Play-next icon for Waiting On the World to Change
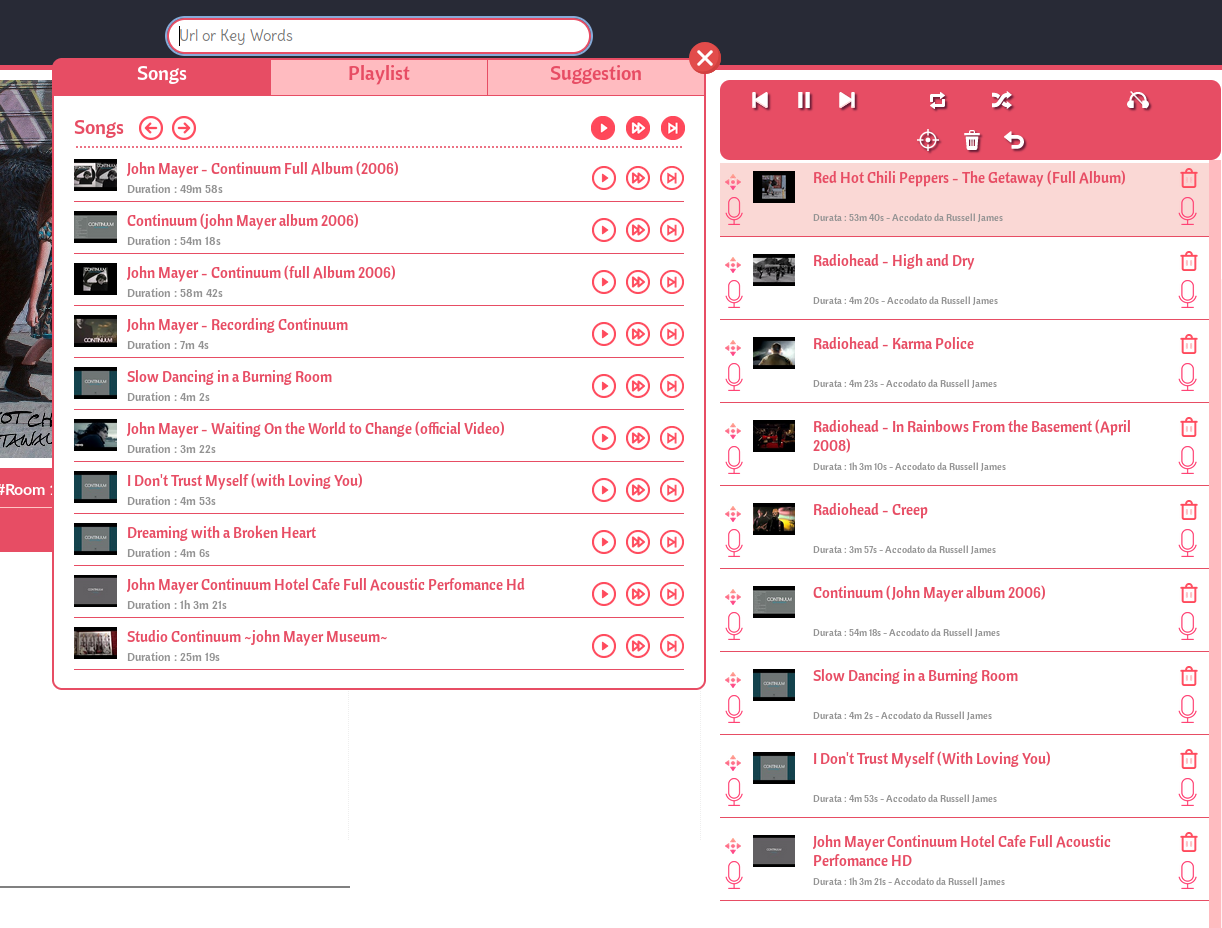 coord(672,438)
